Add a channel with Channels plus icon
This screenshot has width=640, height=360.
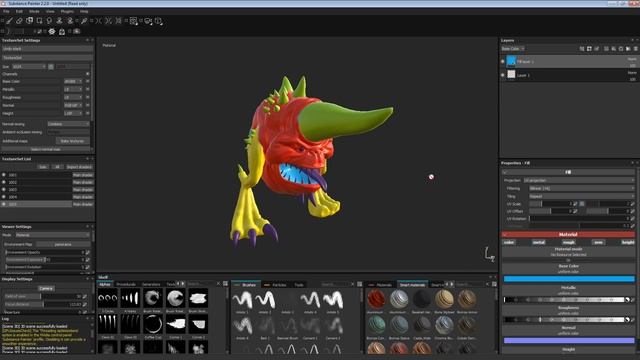click(87, 74)
